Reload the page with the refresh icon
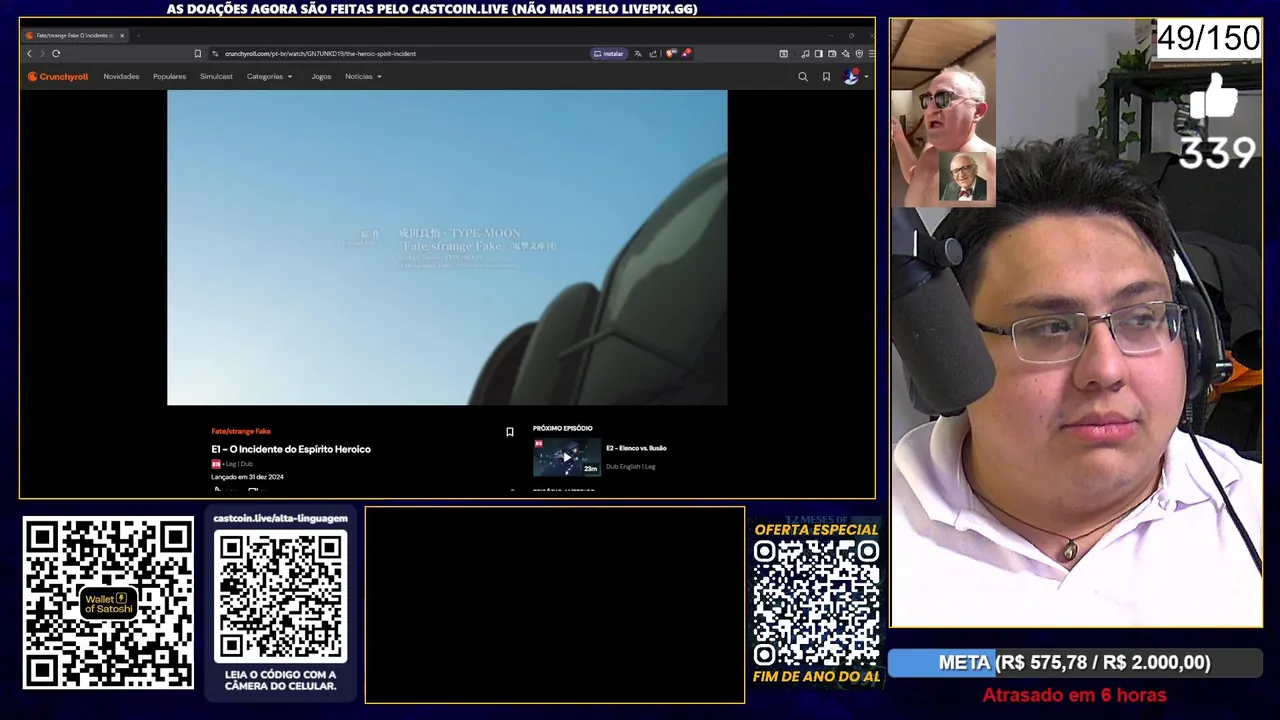Image resolution: width=1280 pixels, height=720 pixels. click(56, 53)
